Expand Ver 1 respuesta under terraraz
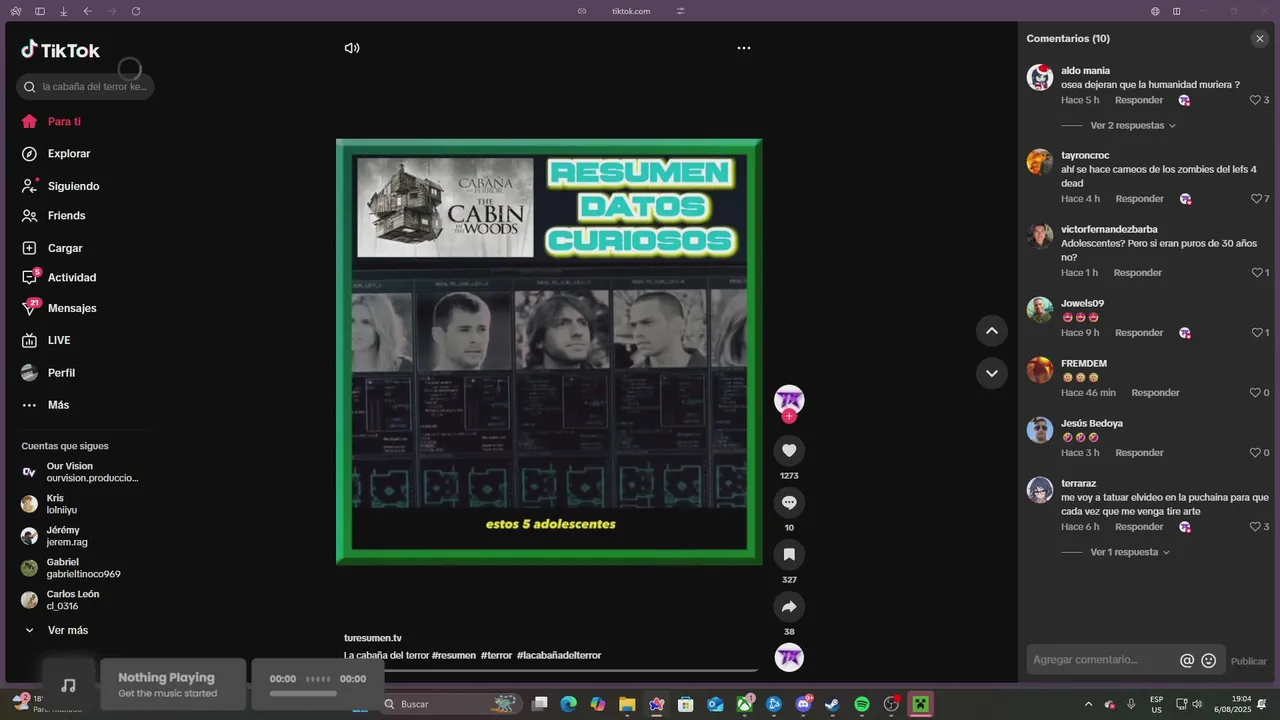Image resolution: width=1280 pixels, height=720 pixels. tap(1130, 552)
